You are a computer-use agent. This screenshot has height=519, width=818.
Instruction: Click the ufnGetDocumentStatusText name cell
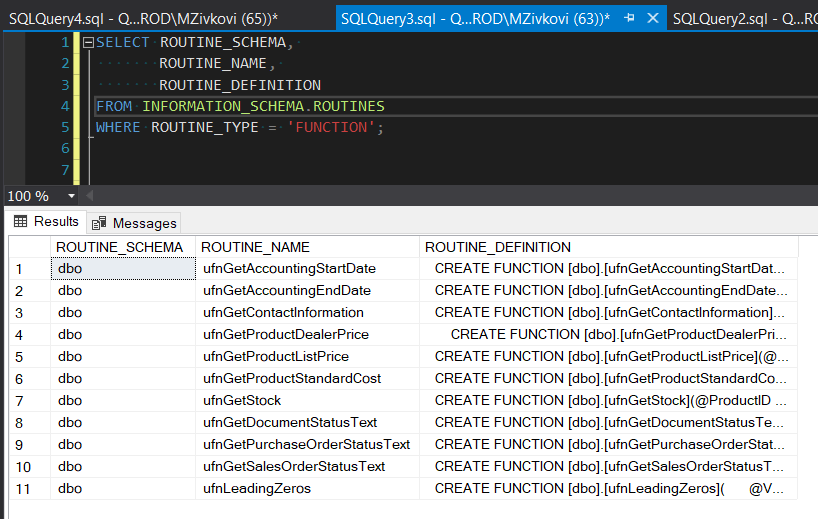coord(307,423)
